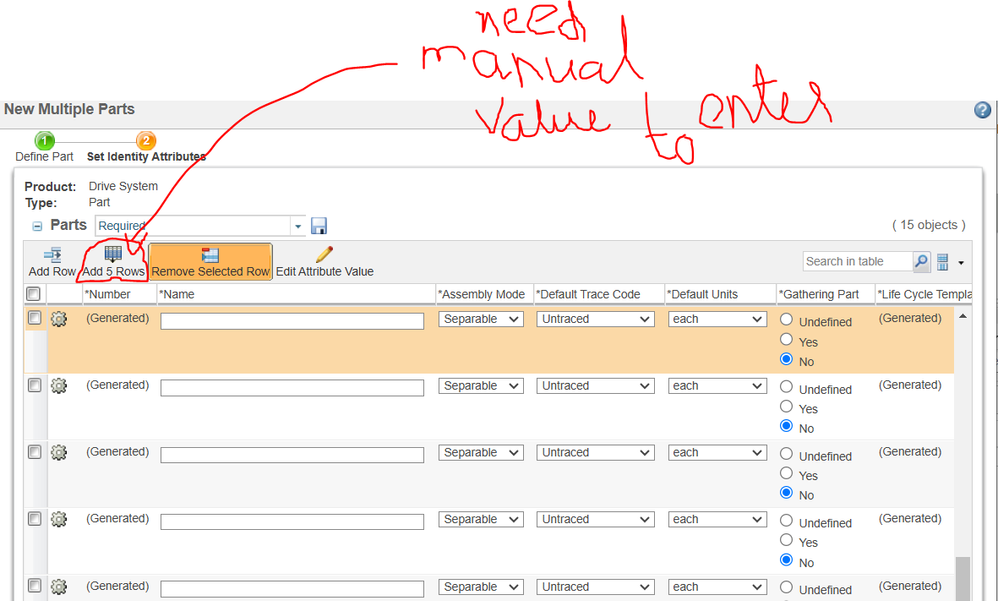Open first row Assembly Mode dropdown
The width and height of the screenshot is (998, 601).
[x=481, y=319]
